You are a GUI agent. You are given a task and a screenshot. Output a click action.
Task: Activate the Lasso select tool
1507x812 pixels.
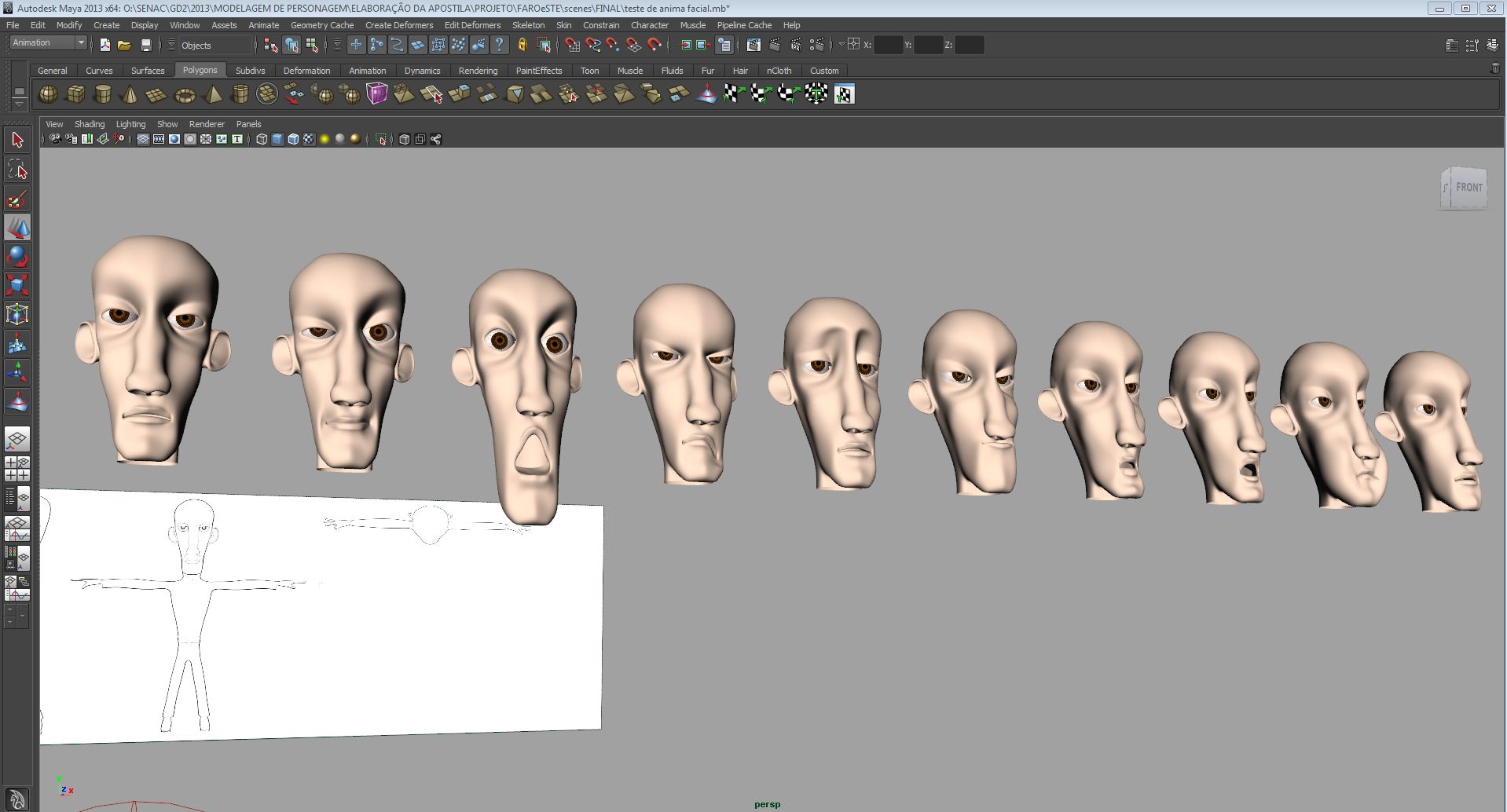point(17,170)
